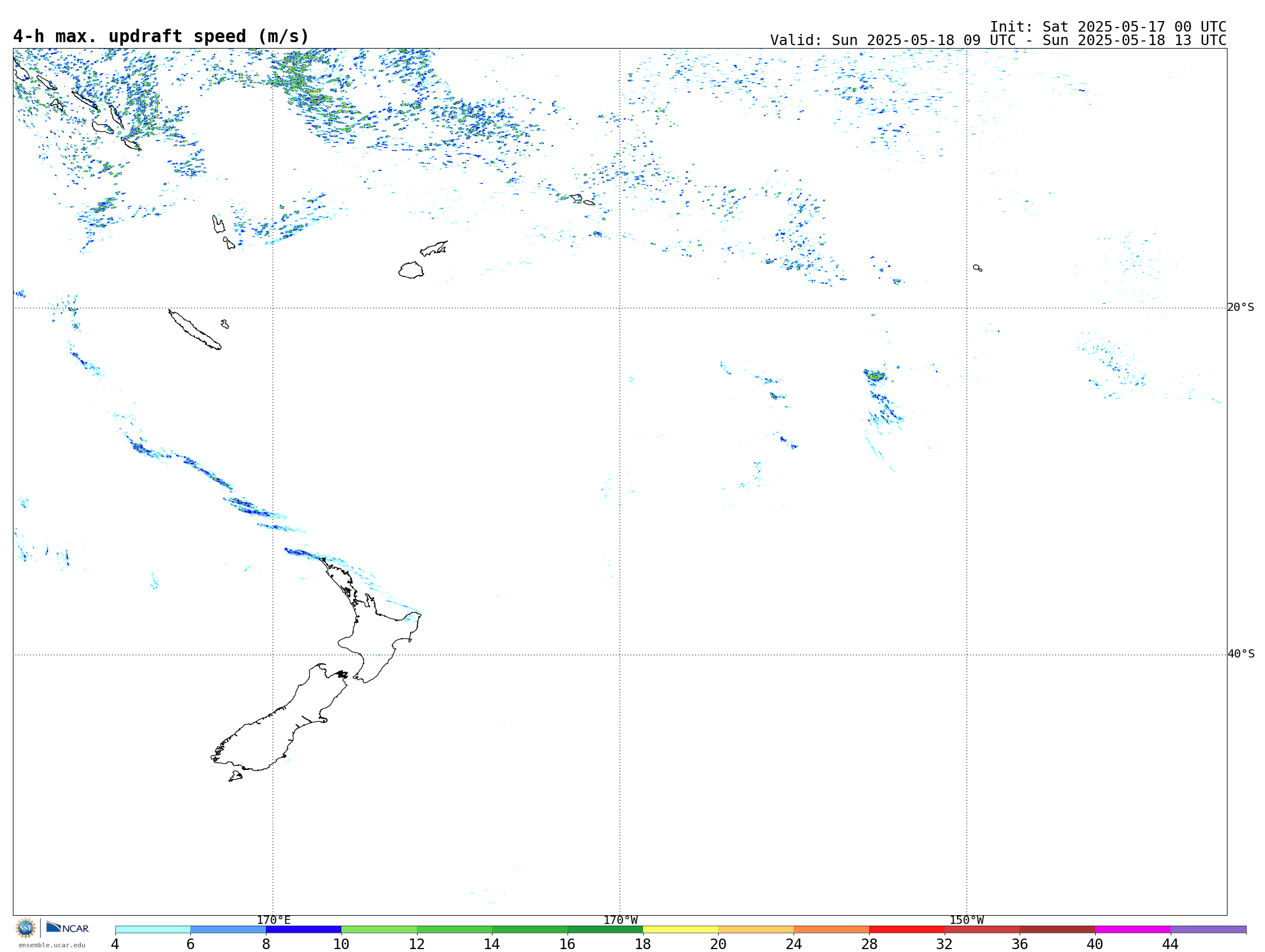Click the small island outline near 150°W
The height and width of the screenshot is (952, 1265).
click(x=977, y=268)
